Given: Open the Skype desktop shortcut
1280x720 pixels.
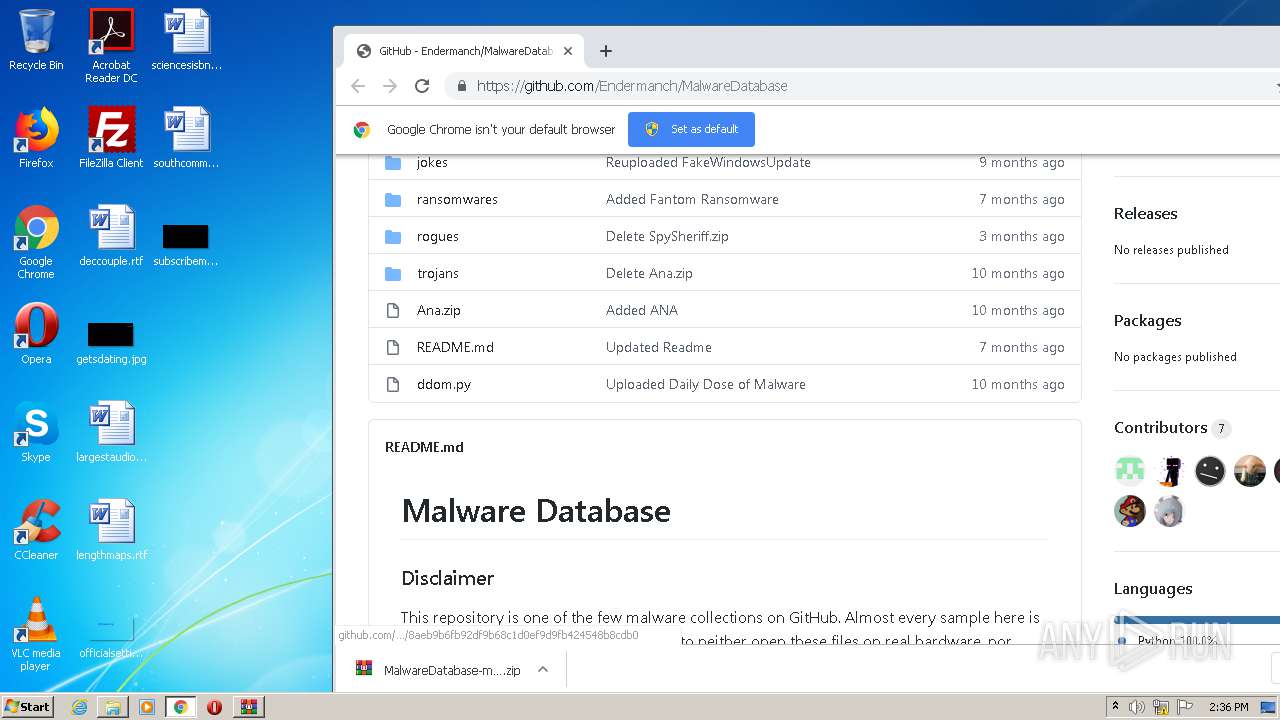Looking at the screenshot, I should coord(36,432).
